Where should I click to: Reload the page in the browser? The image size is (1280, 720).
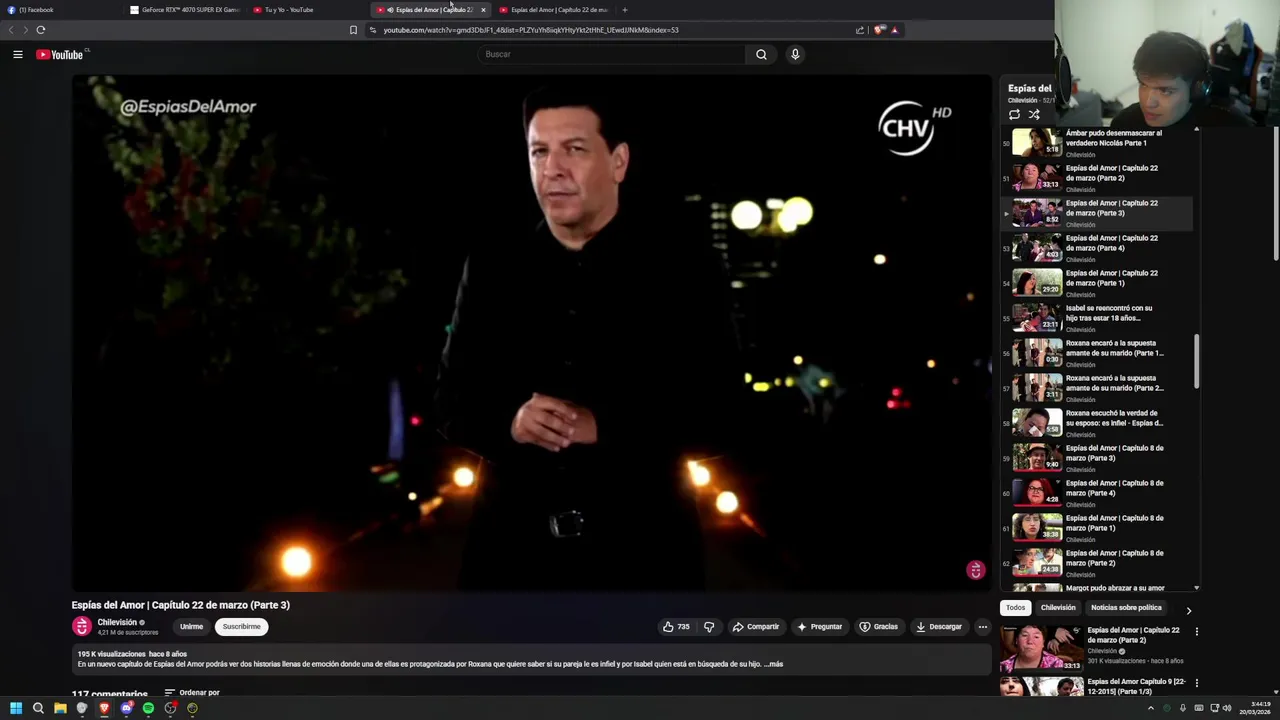click(x=41, y=30)
